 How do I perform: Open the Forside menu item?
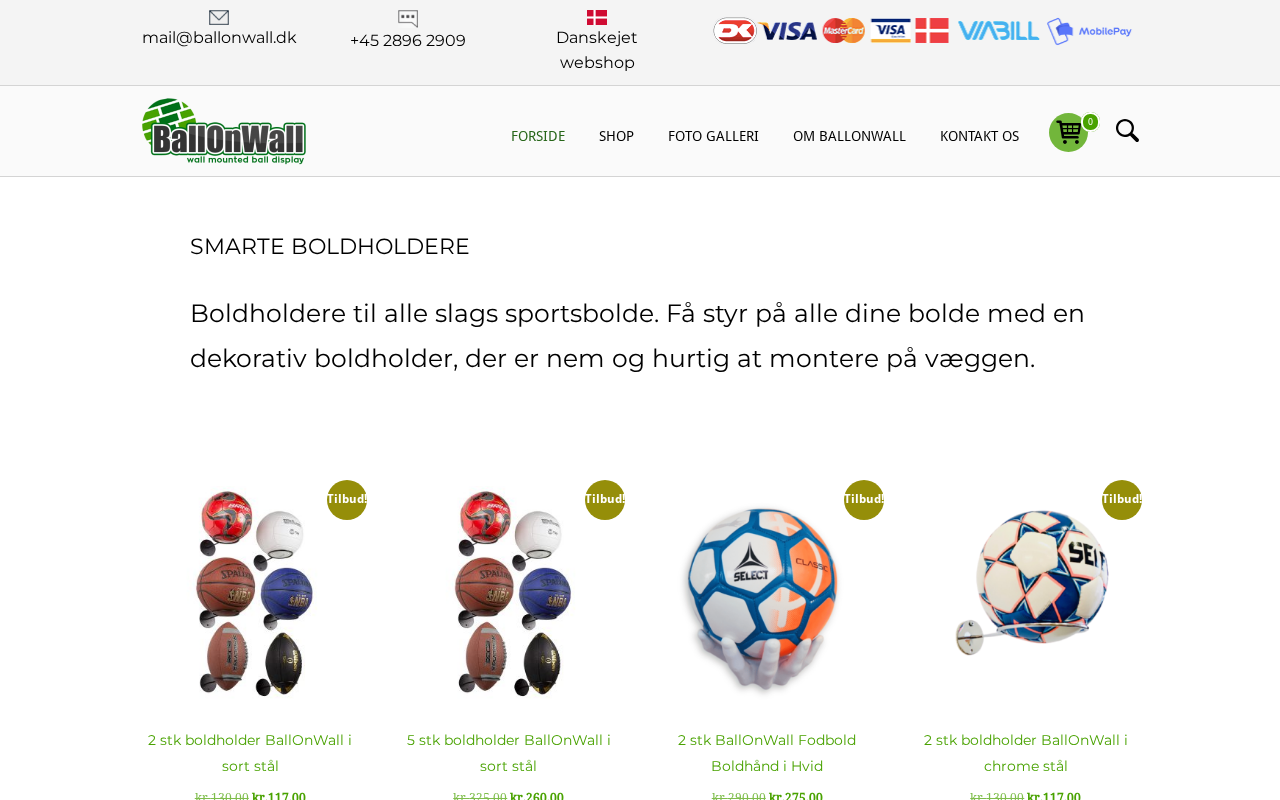(538, 136)
